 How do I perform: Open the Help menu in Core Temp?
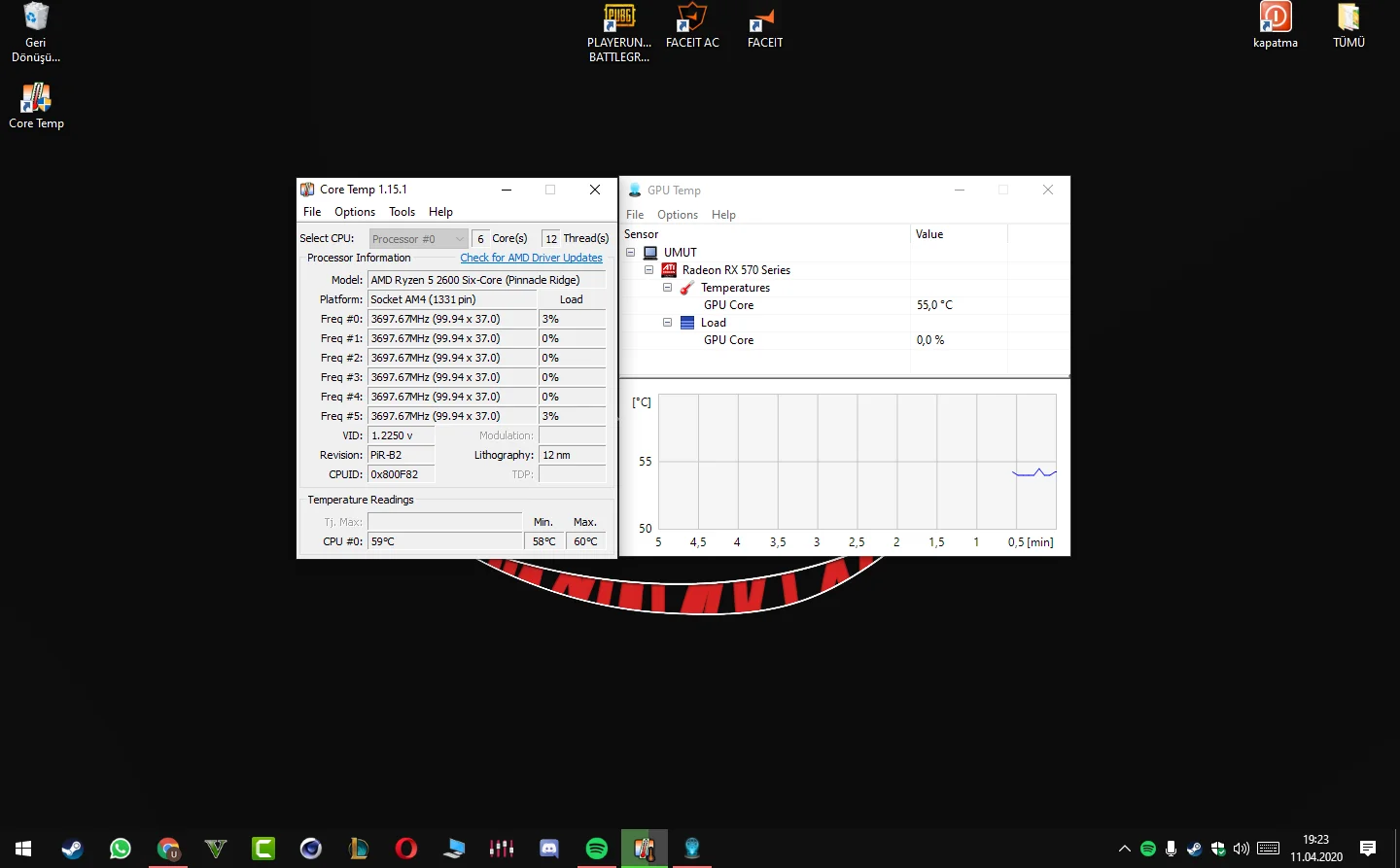tap(440, 212)
